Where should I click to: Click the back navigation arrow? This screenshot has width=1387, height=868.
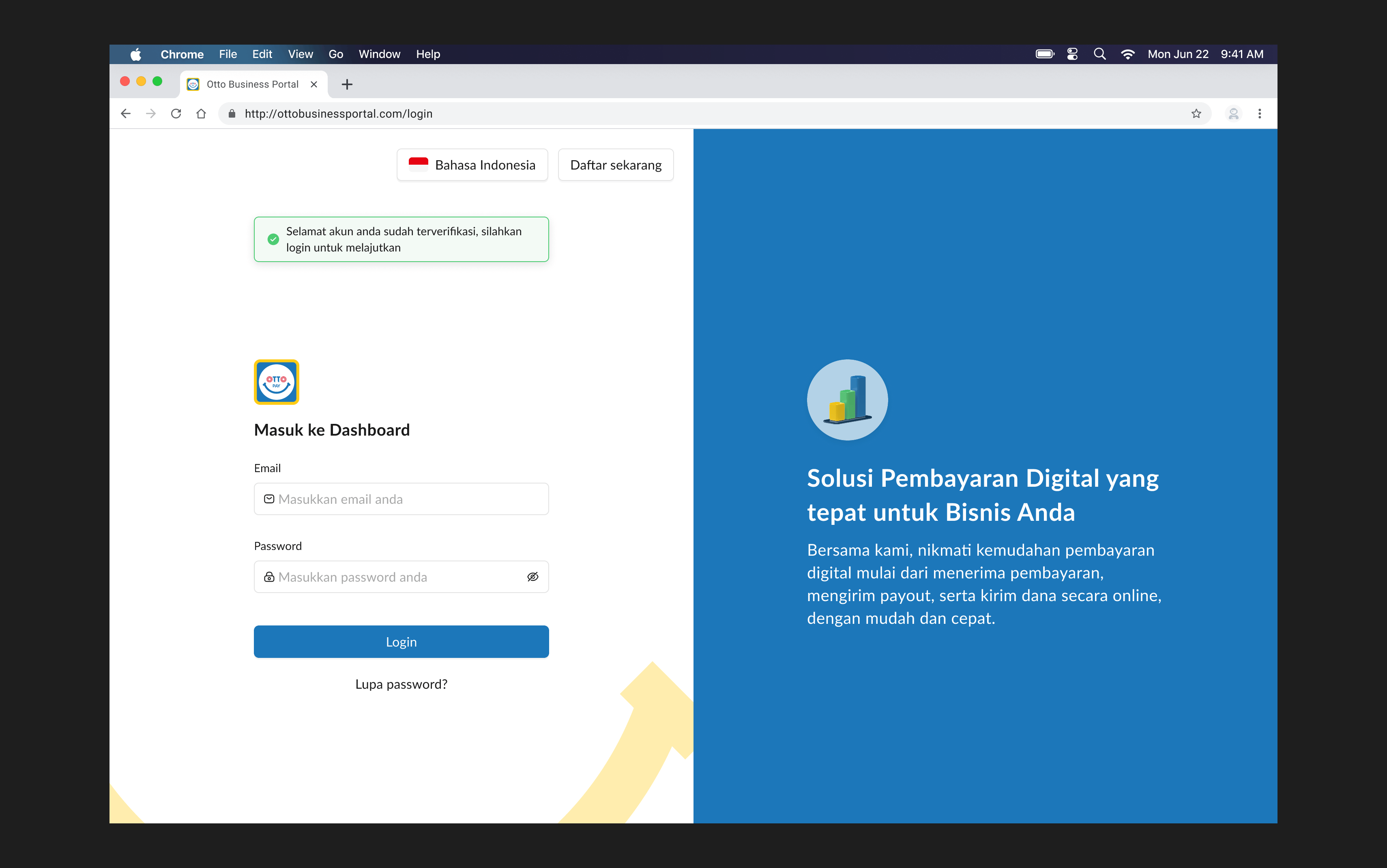(126, 114)
